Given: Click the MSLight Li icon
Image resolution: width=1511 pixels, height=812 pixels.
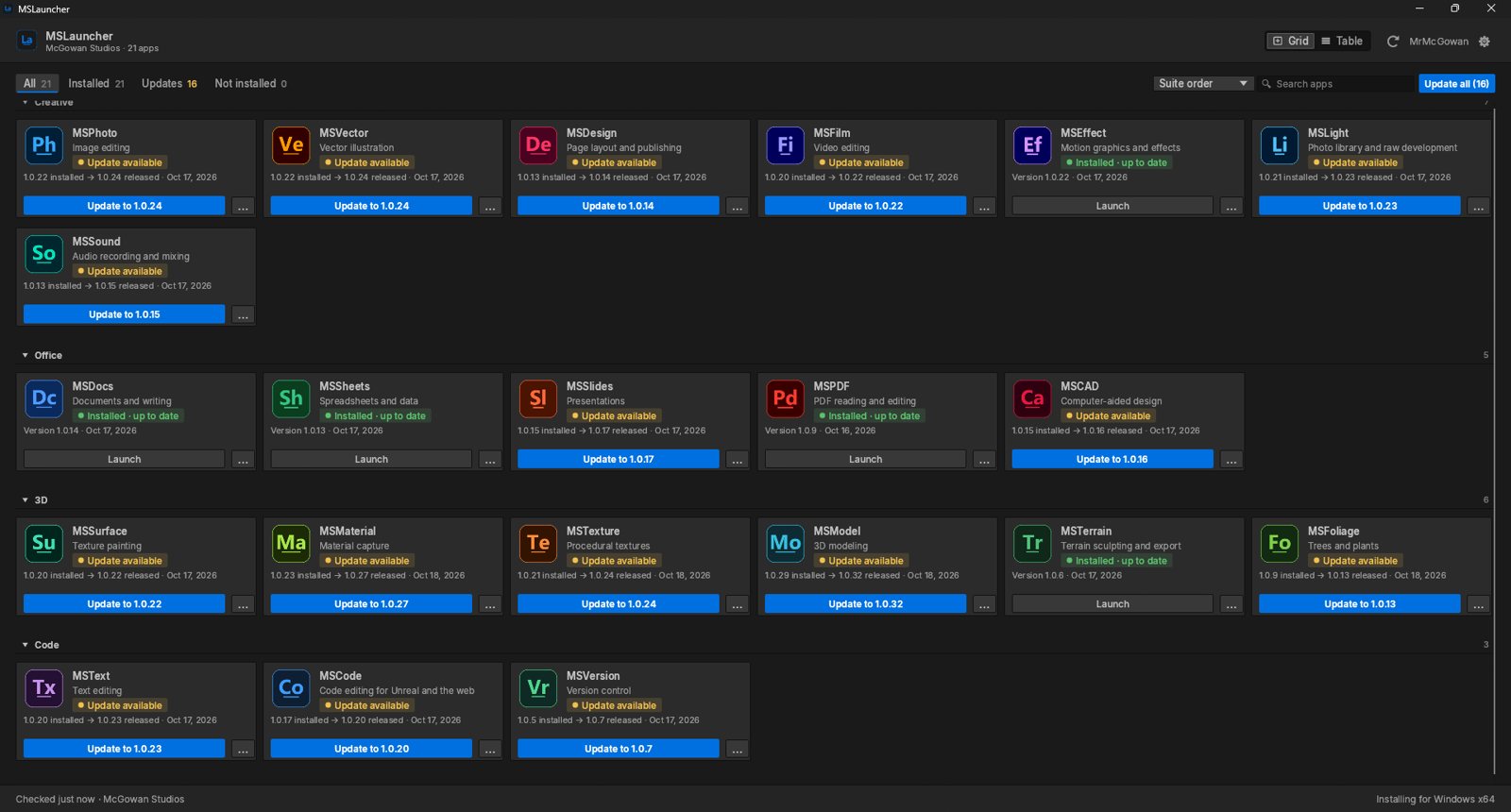Looking at the screenshot, I should tap(1280, 144).
